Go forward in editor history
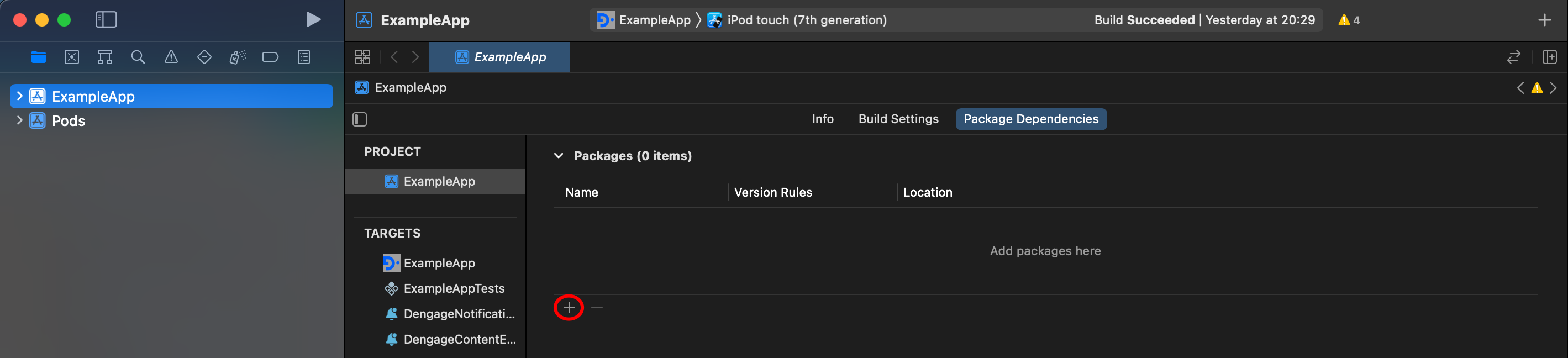Screen dimensions: 1568x358 click(x=415, y=57)
